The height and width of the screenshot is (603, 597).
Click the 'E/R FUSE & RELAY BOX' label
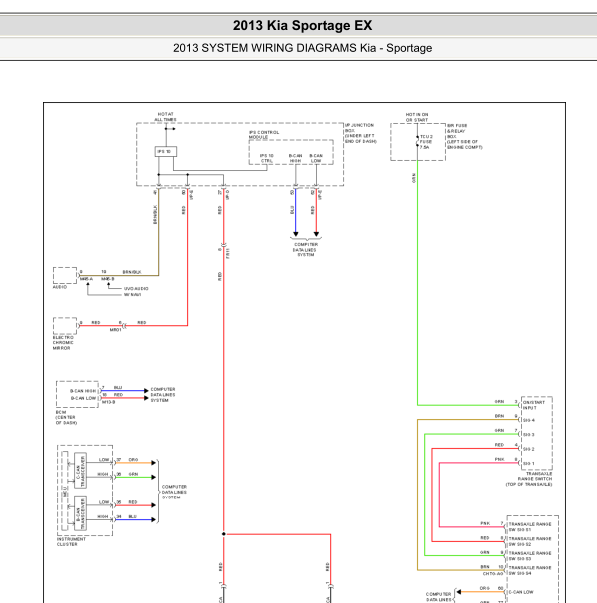tap(464, 137)
